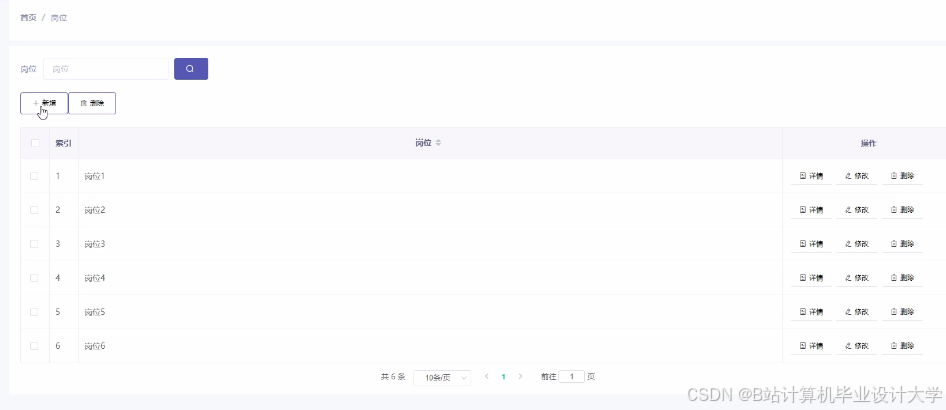The height and width of the screenshot is (410, 946).
Task: Click the 岗位1 table cell text
Action: [x=95, y=176]
